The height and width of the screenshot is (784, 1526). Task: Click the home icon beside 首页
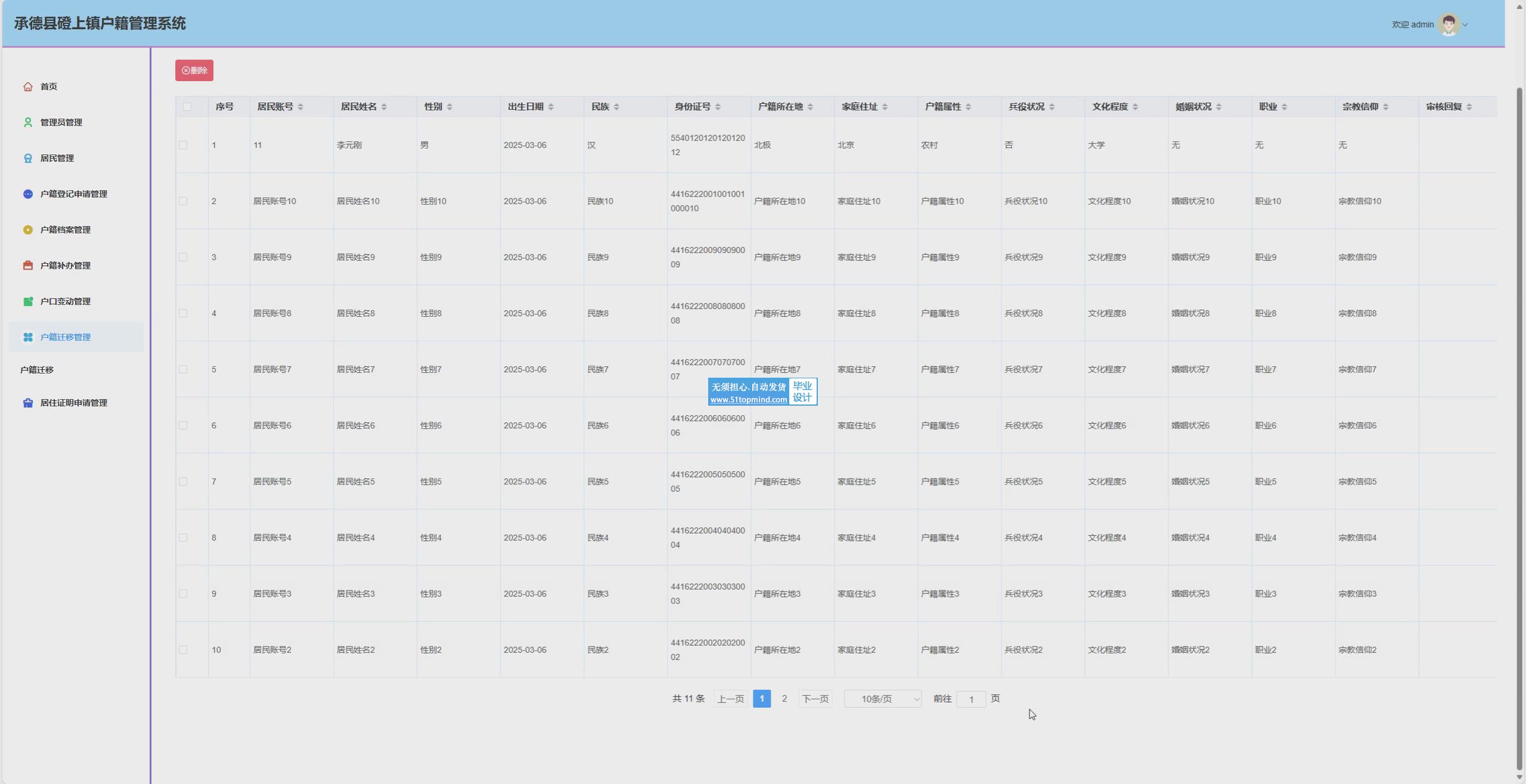[27, 86]
